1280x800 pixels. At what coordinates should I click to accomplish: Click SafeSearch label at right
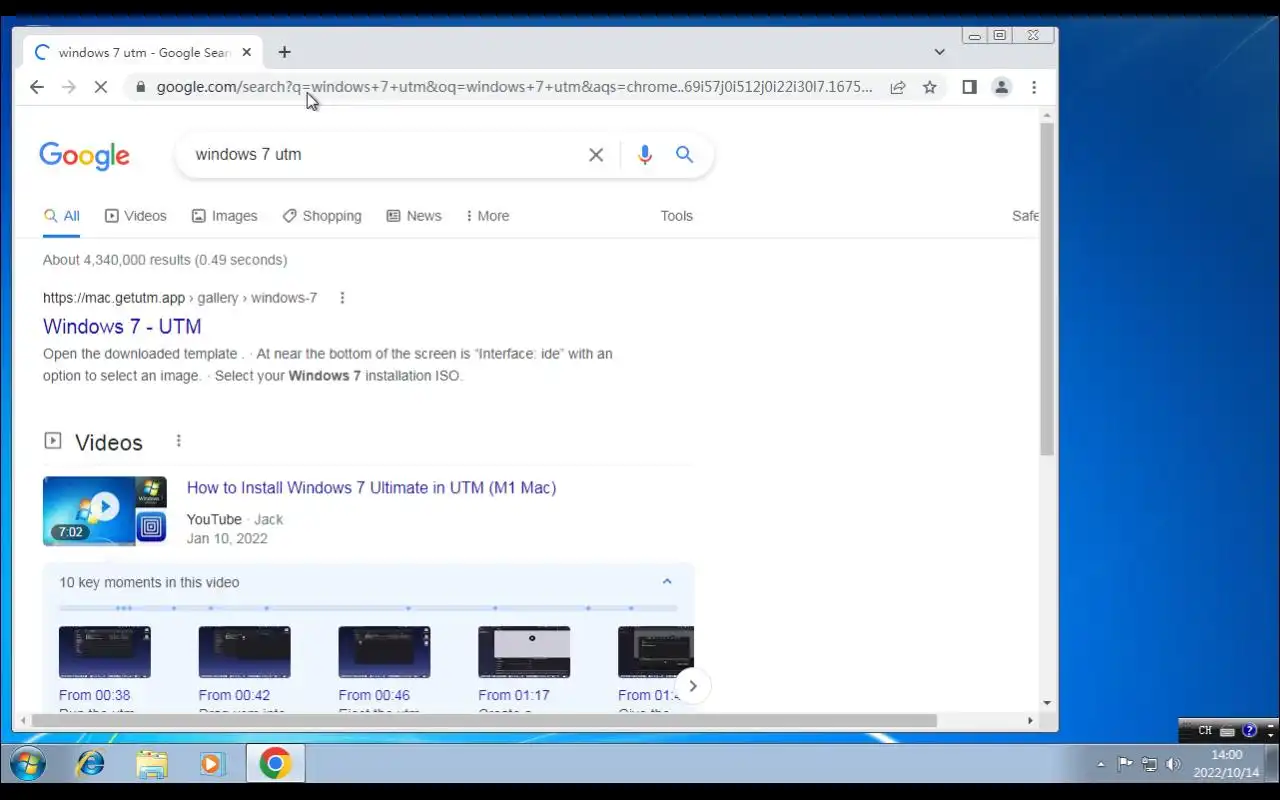1025,216
